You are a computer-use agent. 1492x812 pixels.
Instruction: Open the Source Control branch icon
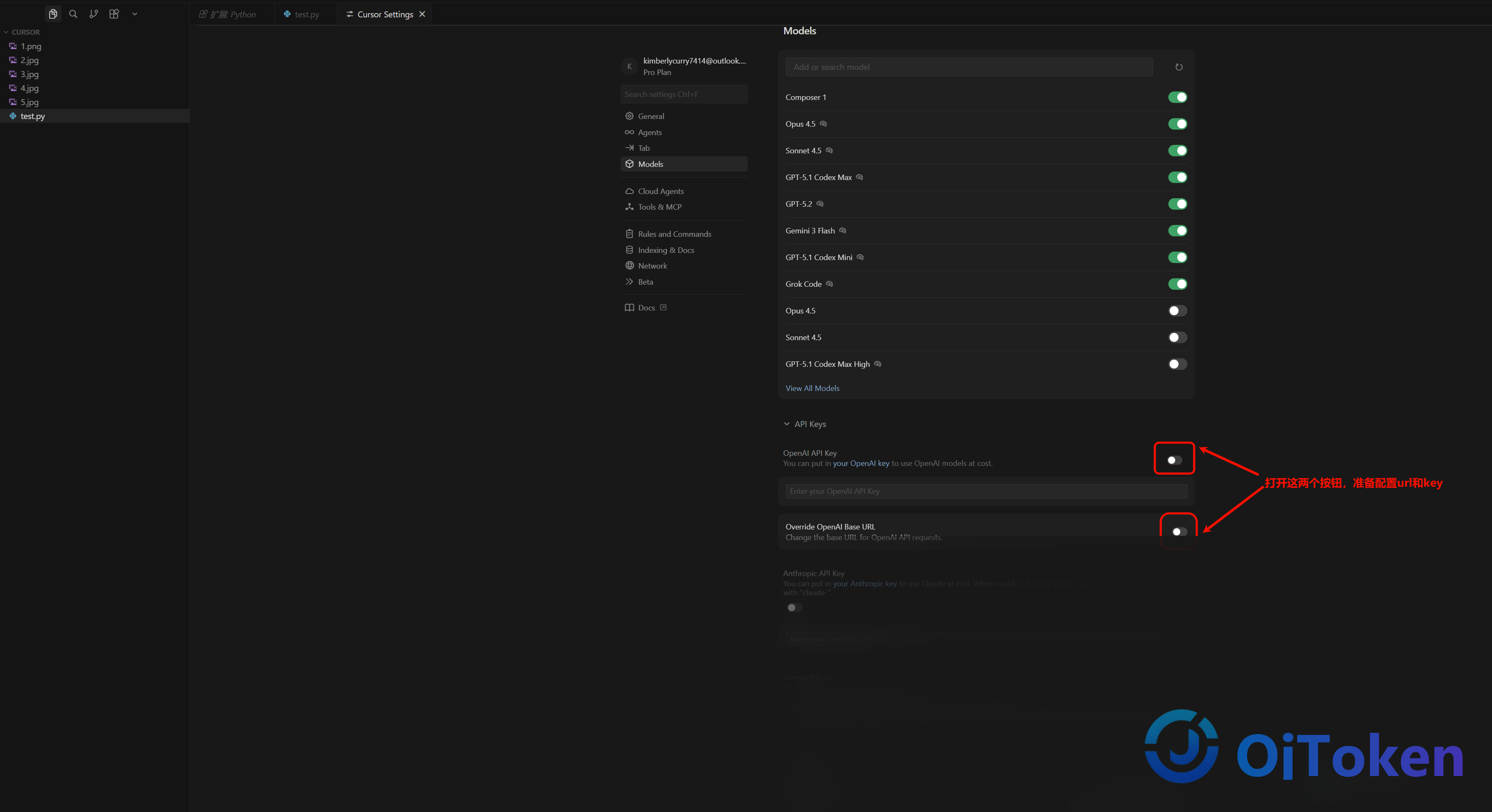point(93,14)
